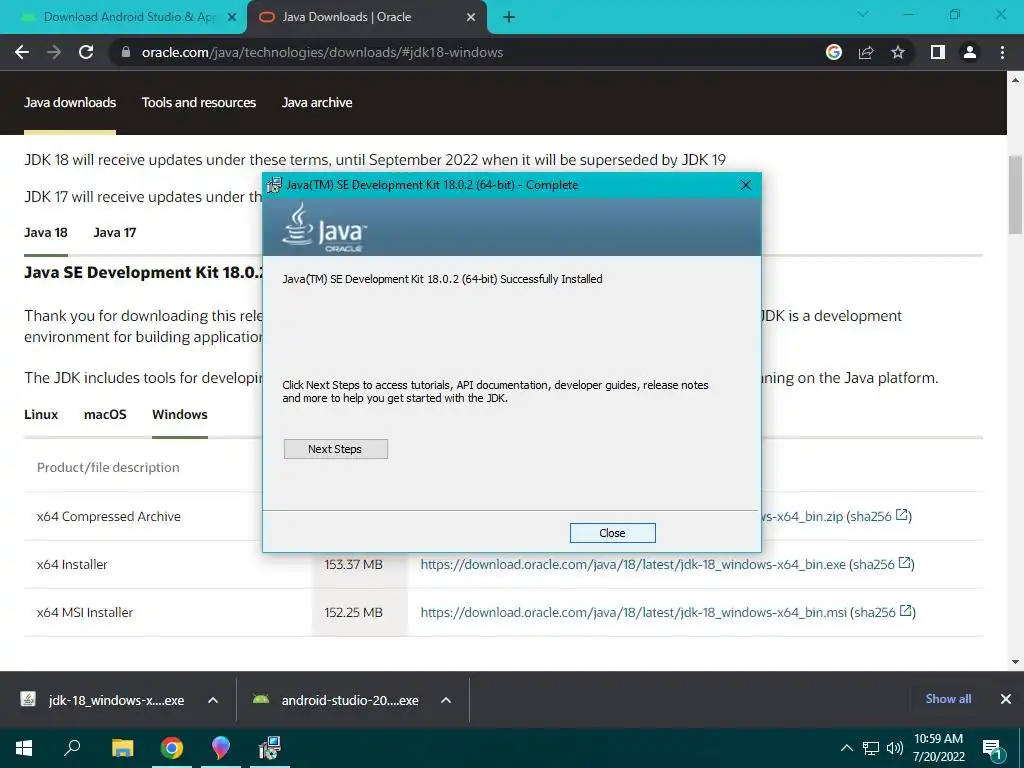Bookmark this page with the star icon
This screenshot has height=768, width=1024.
[898, 52]
